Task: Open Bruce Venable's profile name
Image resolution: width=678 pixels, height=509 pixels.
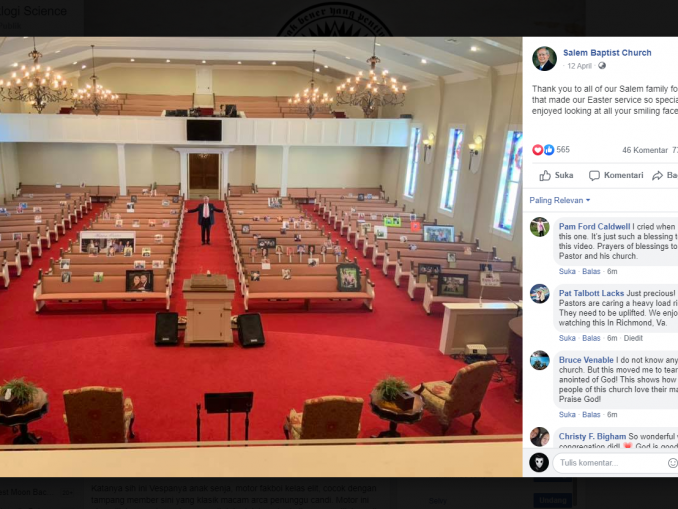Action: coord(586,360)
